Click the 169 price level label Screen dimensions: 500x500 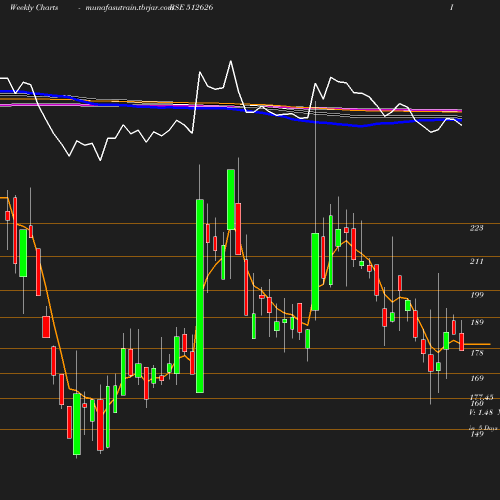[477, 378]
